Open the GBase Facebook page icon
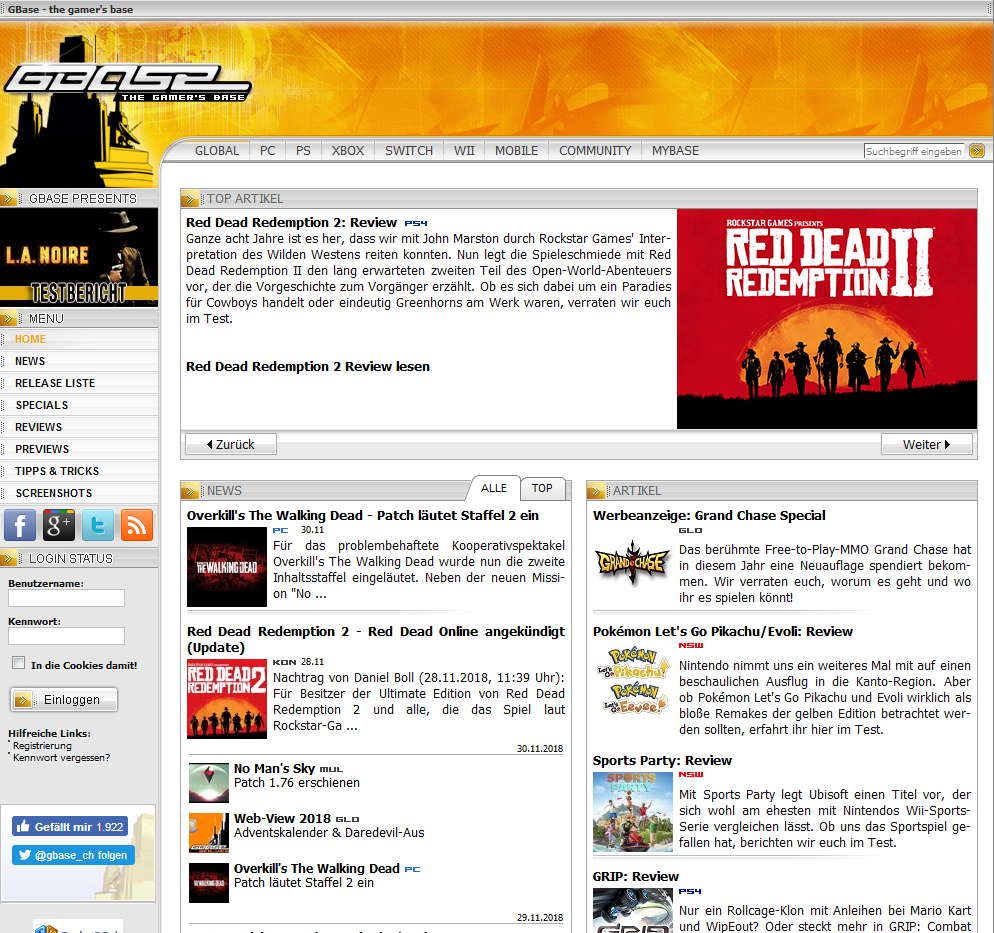Viewport: 994px width, 933px height. coord(20,525)
